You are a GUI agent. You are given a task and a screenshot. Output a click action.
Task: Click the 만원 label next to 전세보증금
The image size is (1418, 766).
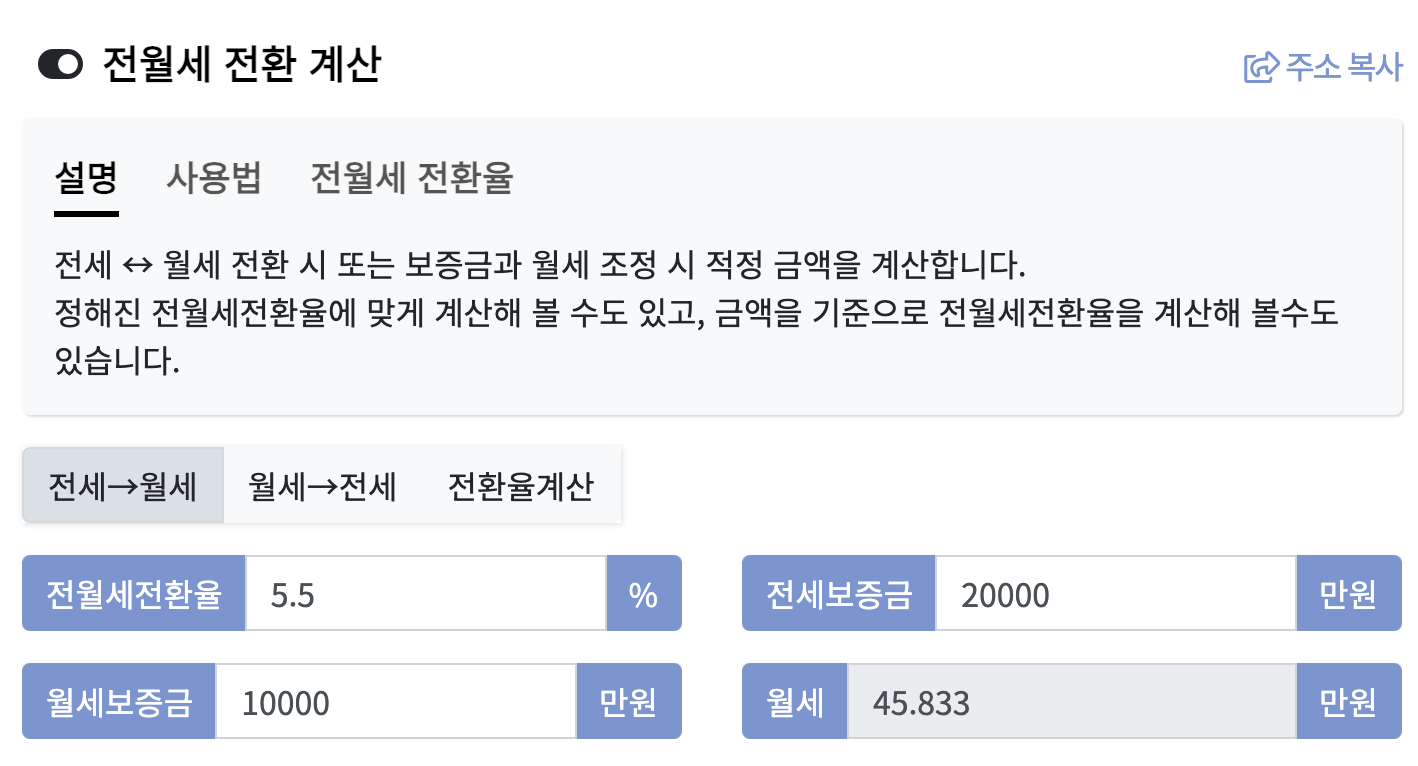[x=1349, y=593]
